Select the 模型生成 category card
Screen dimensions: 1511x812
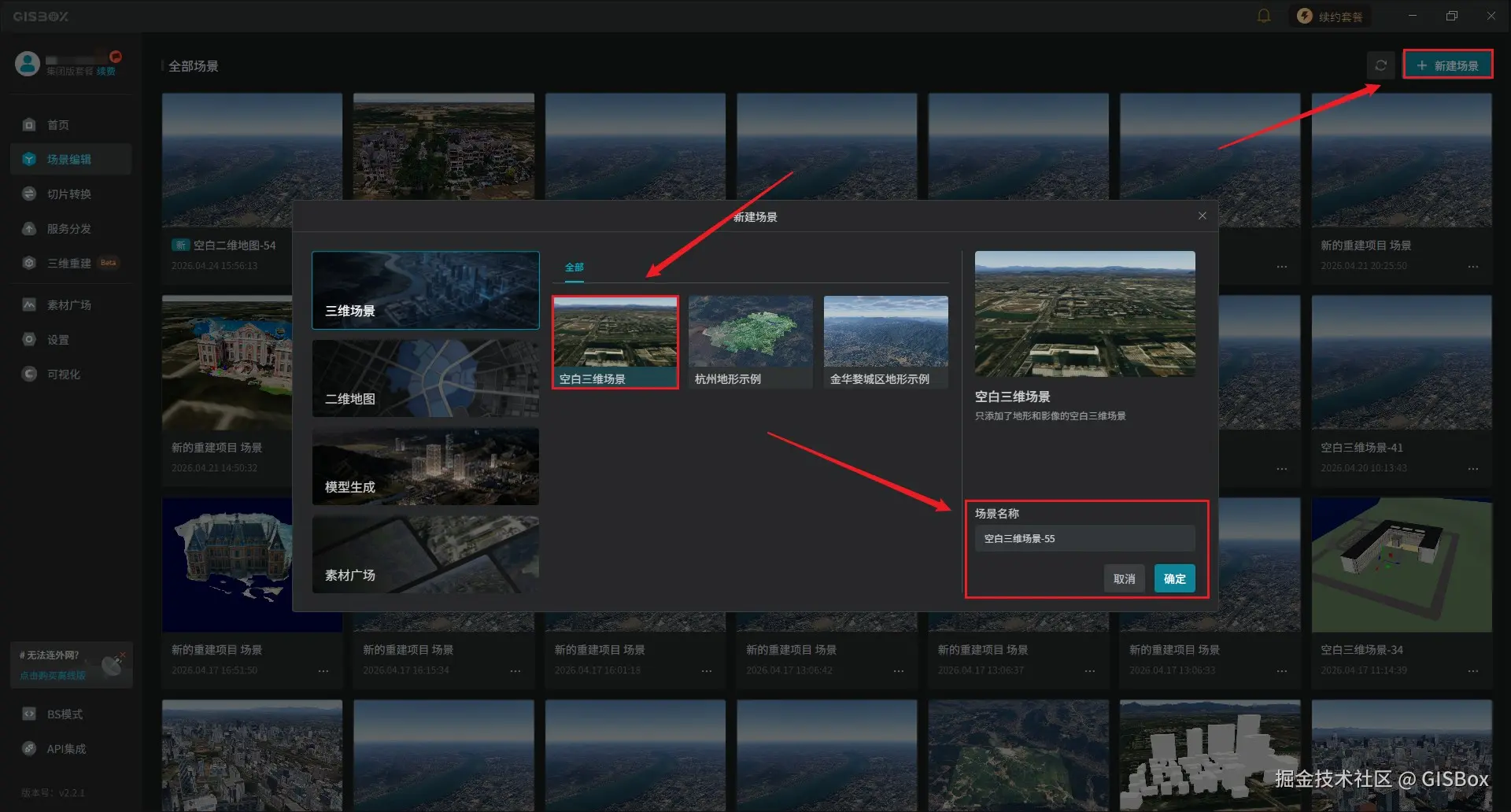[x=426, y=467]
